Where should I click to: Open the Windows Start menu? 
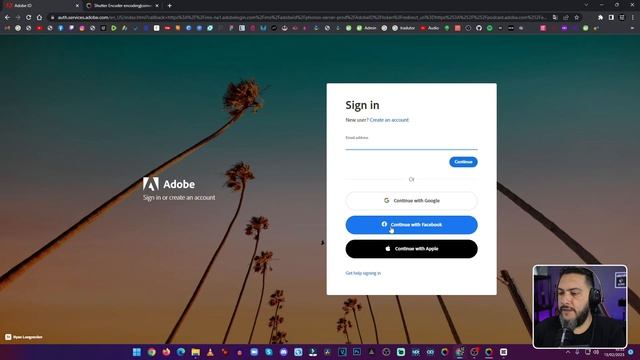click(137, 352)
